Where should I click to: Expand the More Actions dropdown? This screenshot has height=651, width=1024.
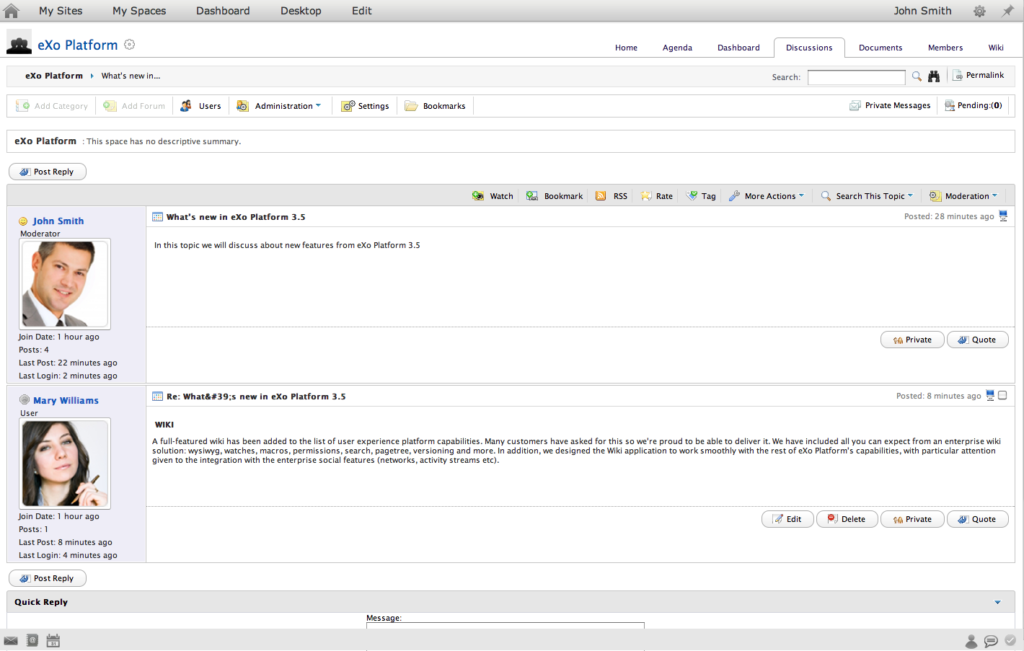767,196
